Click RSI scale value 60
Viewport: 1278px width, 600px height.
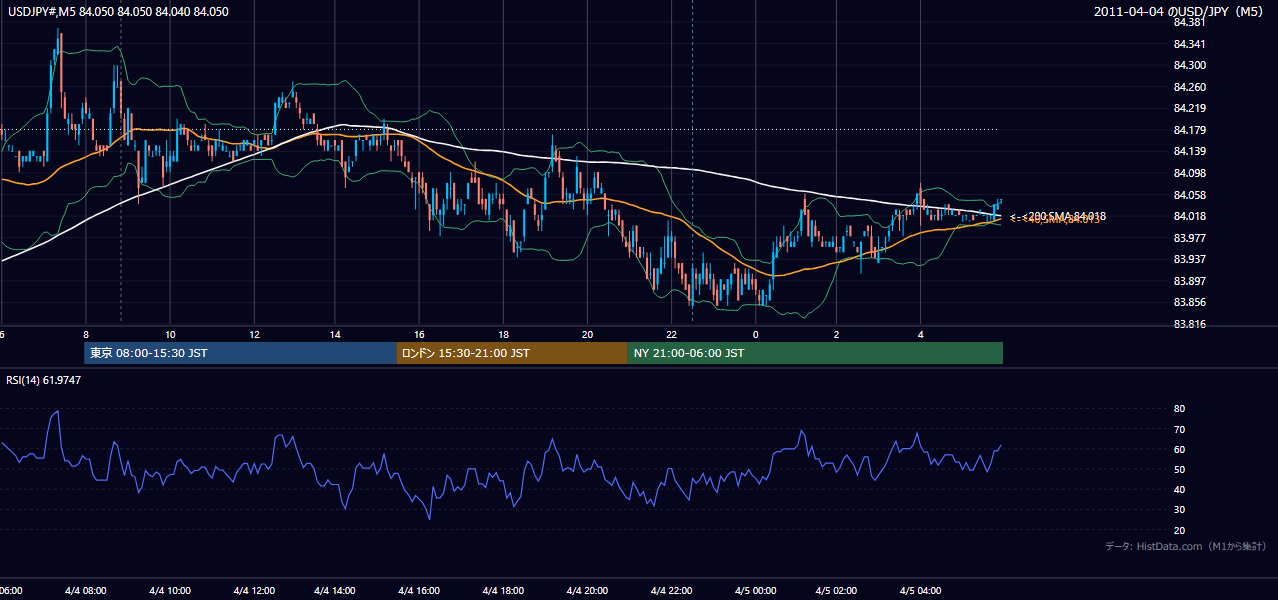coord(1179,449)
